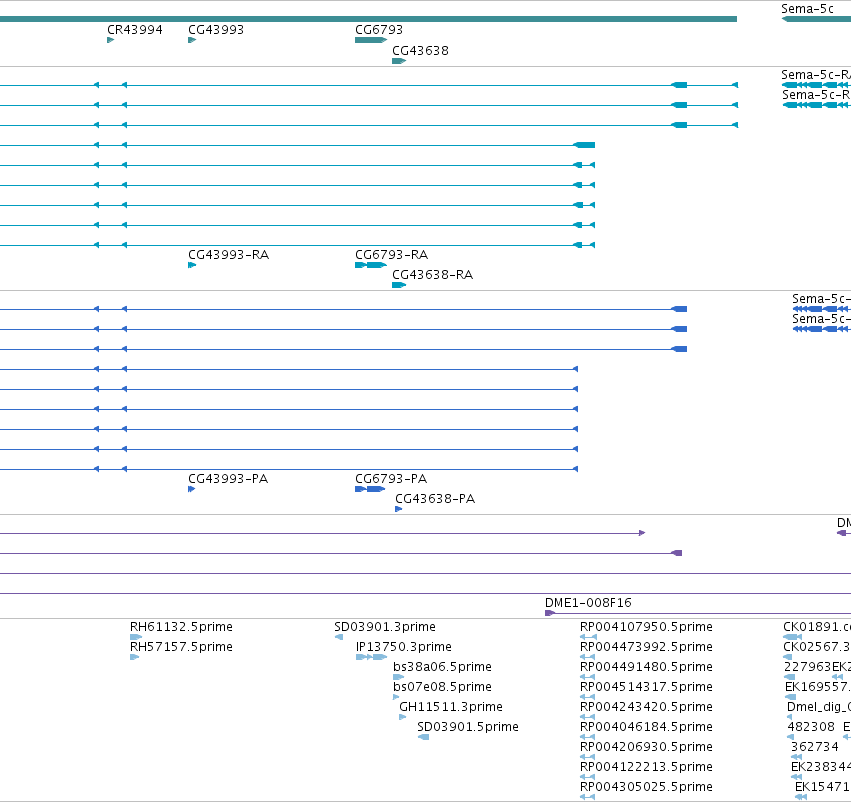Select the CG43993-RA transcript glyph
Viewport: 851px width, 802px height.
192,265
